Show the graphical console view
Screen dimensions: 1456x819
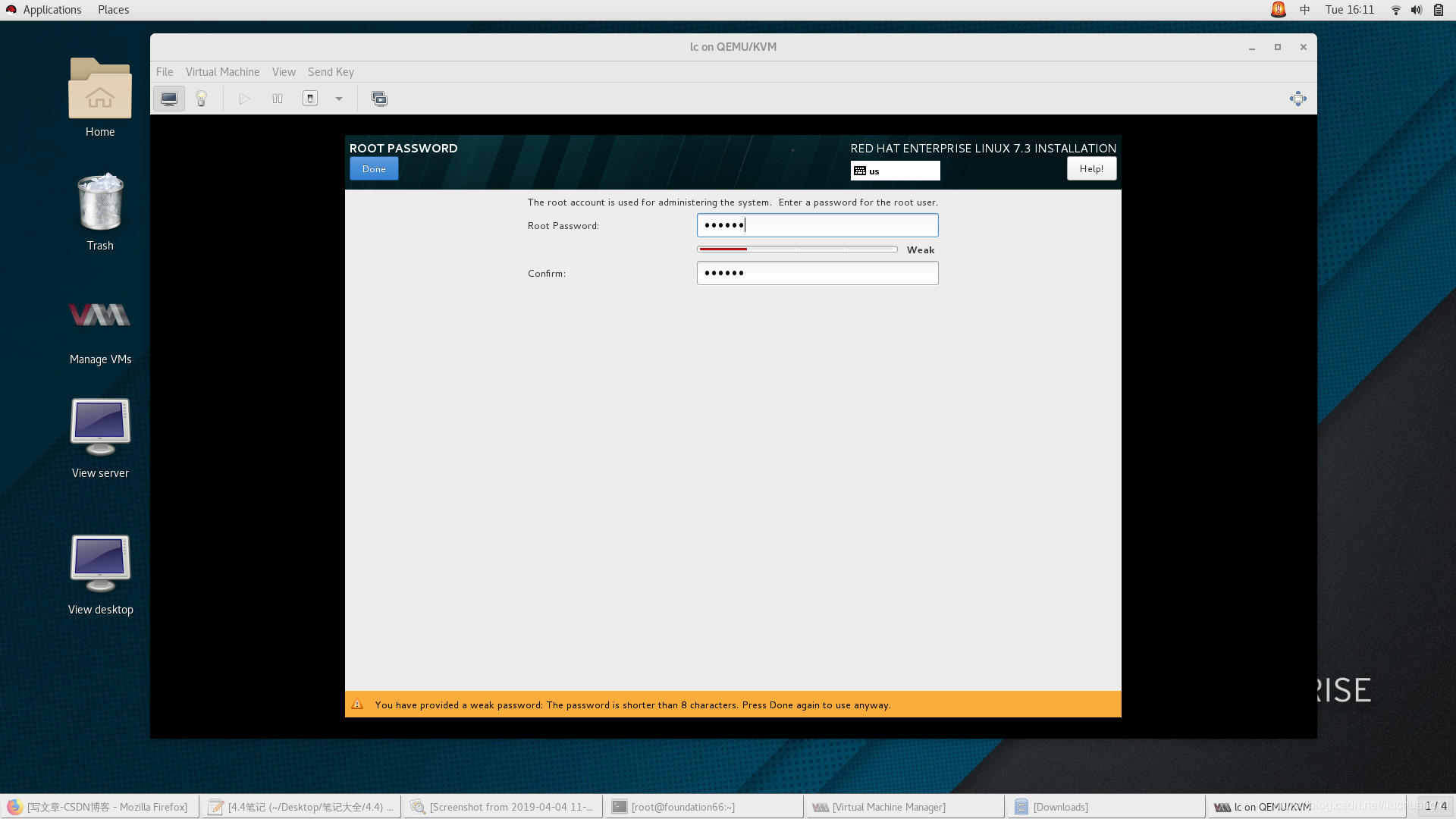tap(169, 99)
